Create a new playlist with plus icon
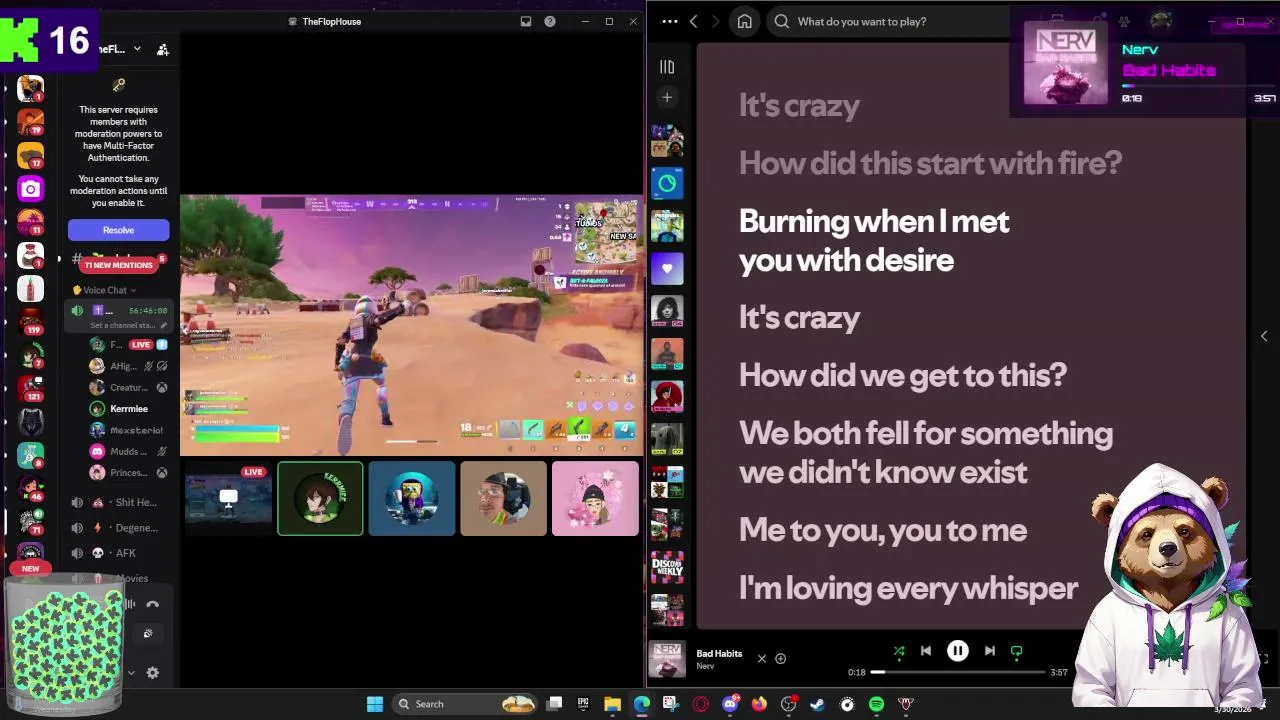The width and height of the screenshot is (1280, 720). (667, 97)
